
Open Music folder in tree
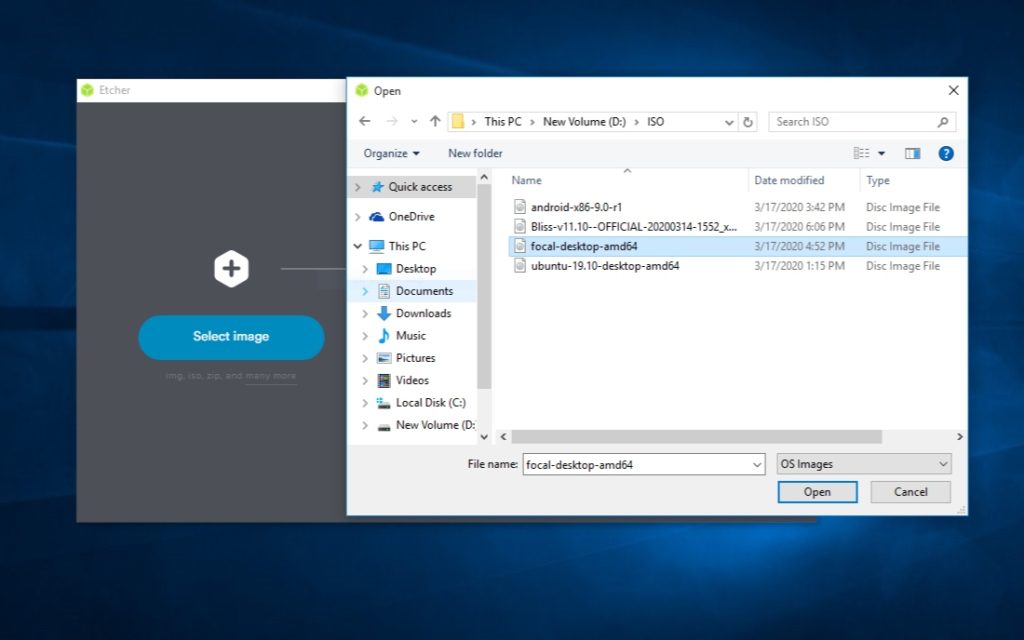[410, 336]
